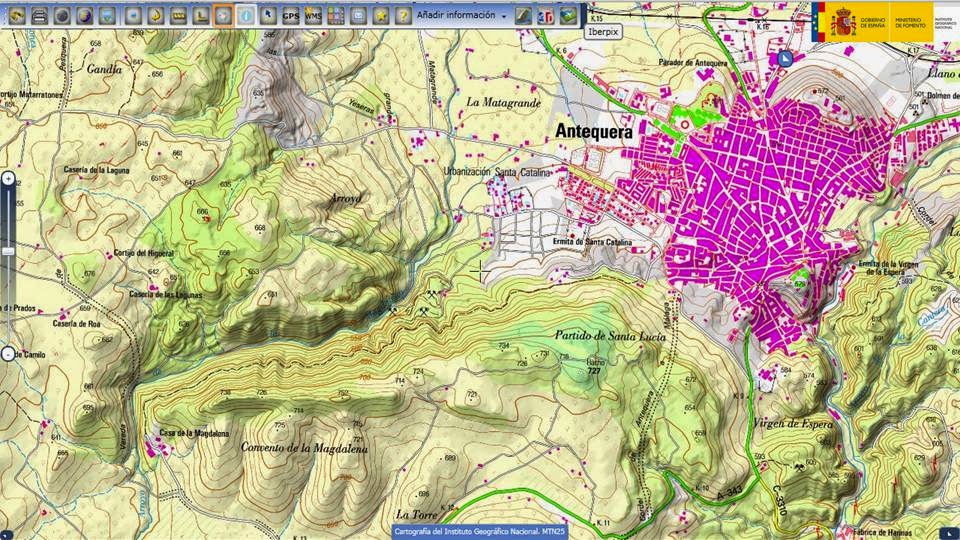Click the print icon in toolbar
The width and height of the screenshot is (960, 540).
tap(39, 16)
